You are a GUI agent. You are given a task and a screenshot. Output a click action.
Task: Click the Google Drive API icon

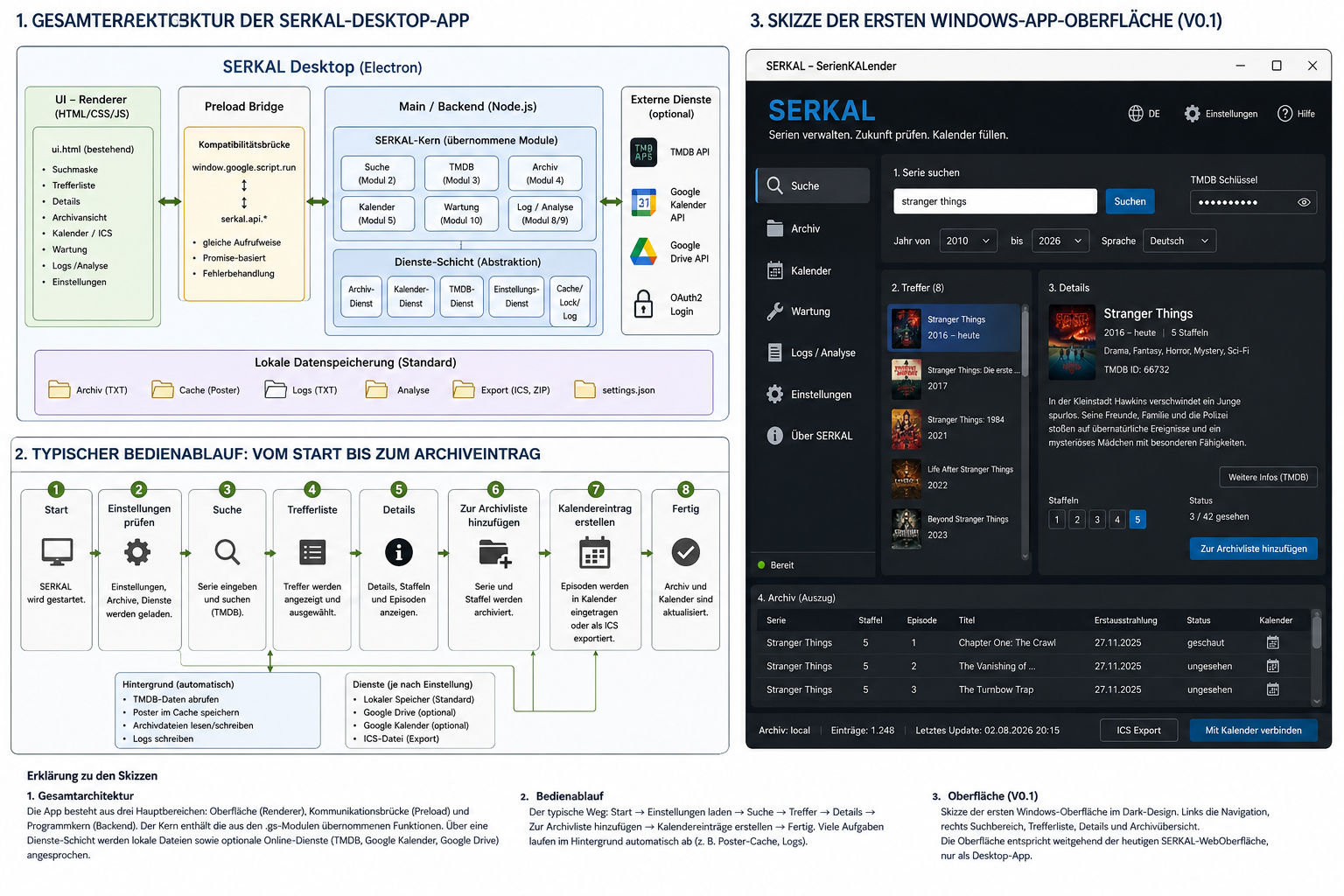644,252
